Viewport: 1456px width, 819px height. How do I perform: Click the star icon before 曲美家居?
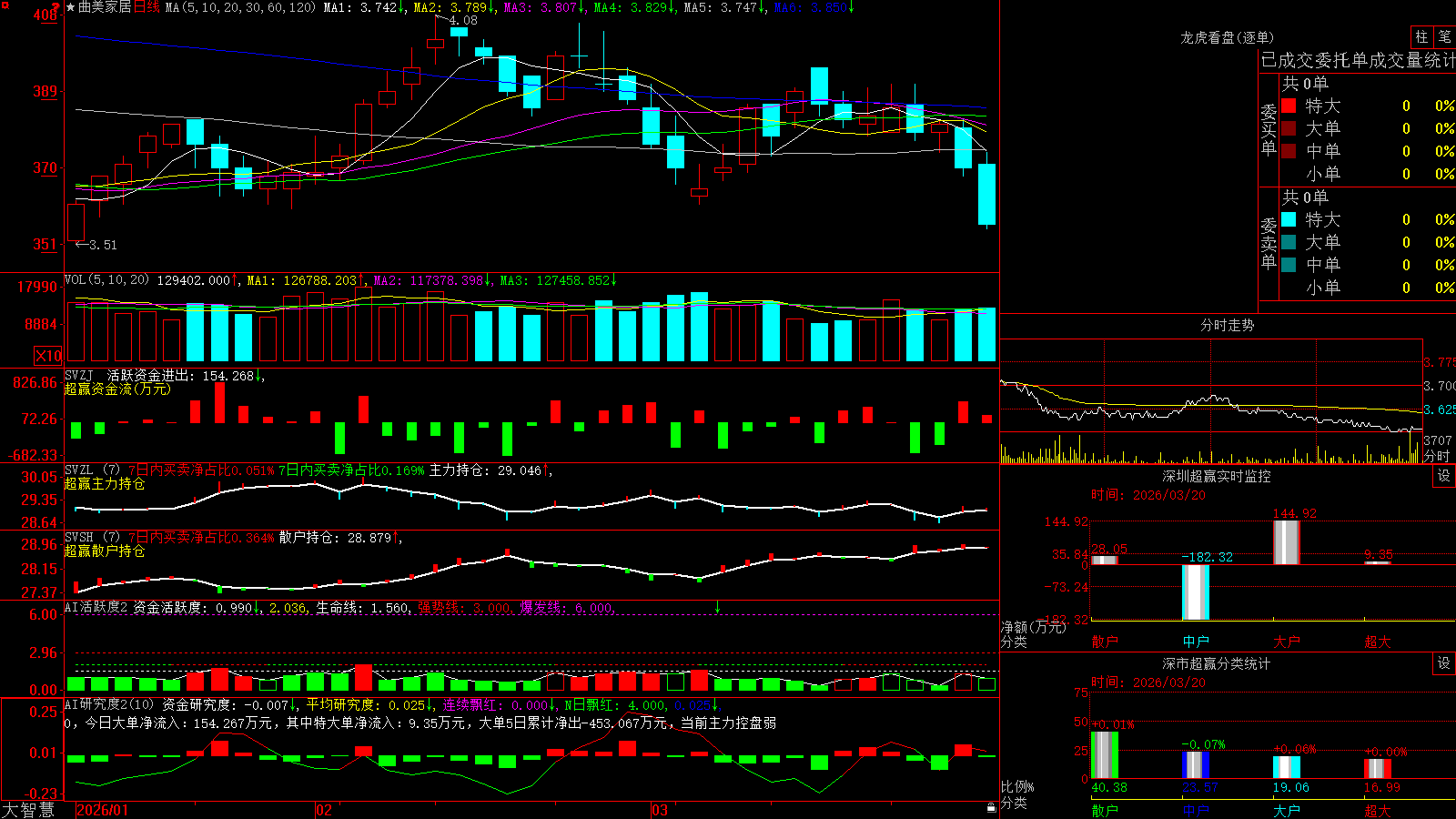point(71,7)
